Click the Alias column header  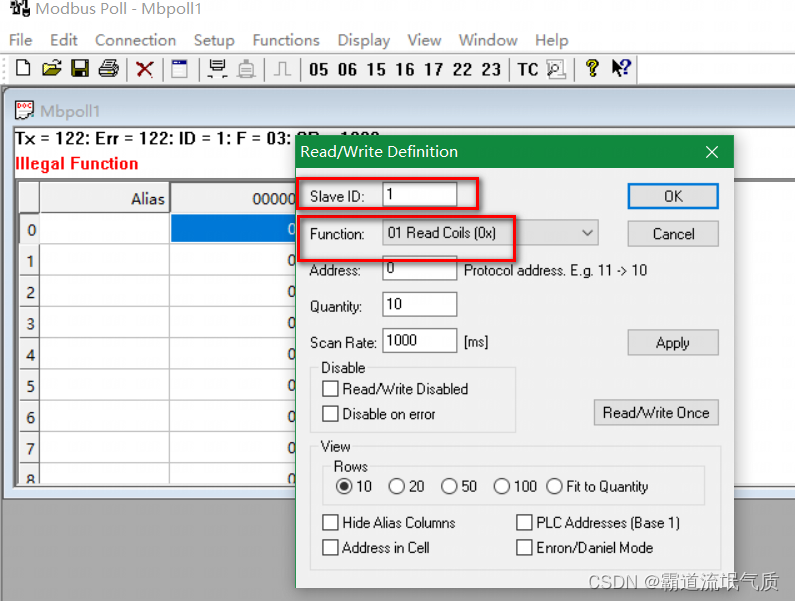click(x=104, y=198)
